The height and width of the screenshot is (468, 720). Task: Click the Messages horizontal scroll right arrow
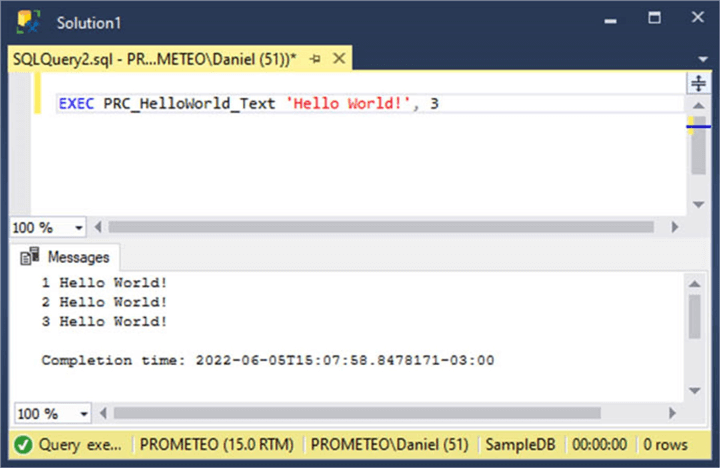click(x=672, y=413)
